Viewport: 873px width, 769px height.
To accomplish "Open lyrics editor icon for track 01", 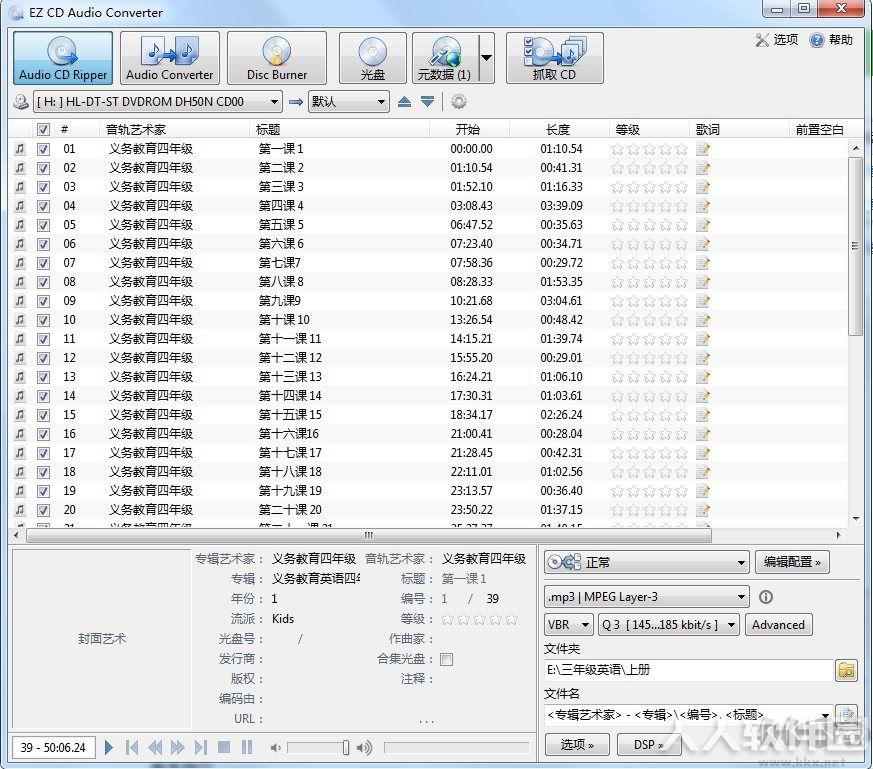I will coord(703,149).
